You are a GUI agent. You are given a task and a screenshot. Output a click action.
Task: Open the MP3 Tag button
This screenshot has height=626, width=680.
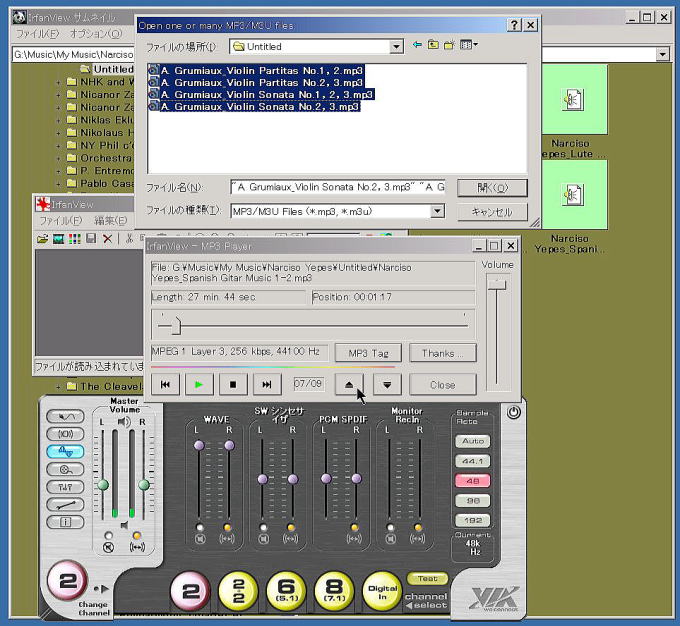(368, 353)
